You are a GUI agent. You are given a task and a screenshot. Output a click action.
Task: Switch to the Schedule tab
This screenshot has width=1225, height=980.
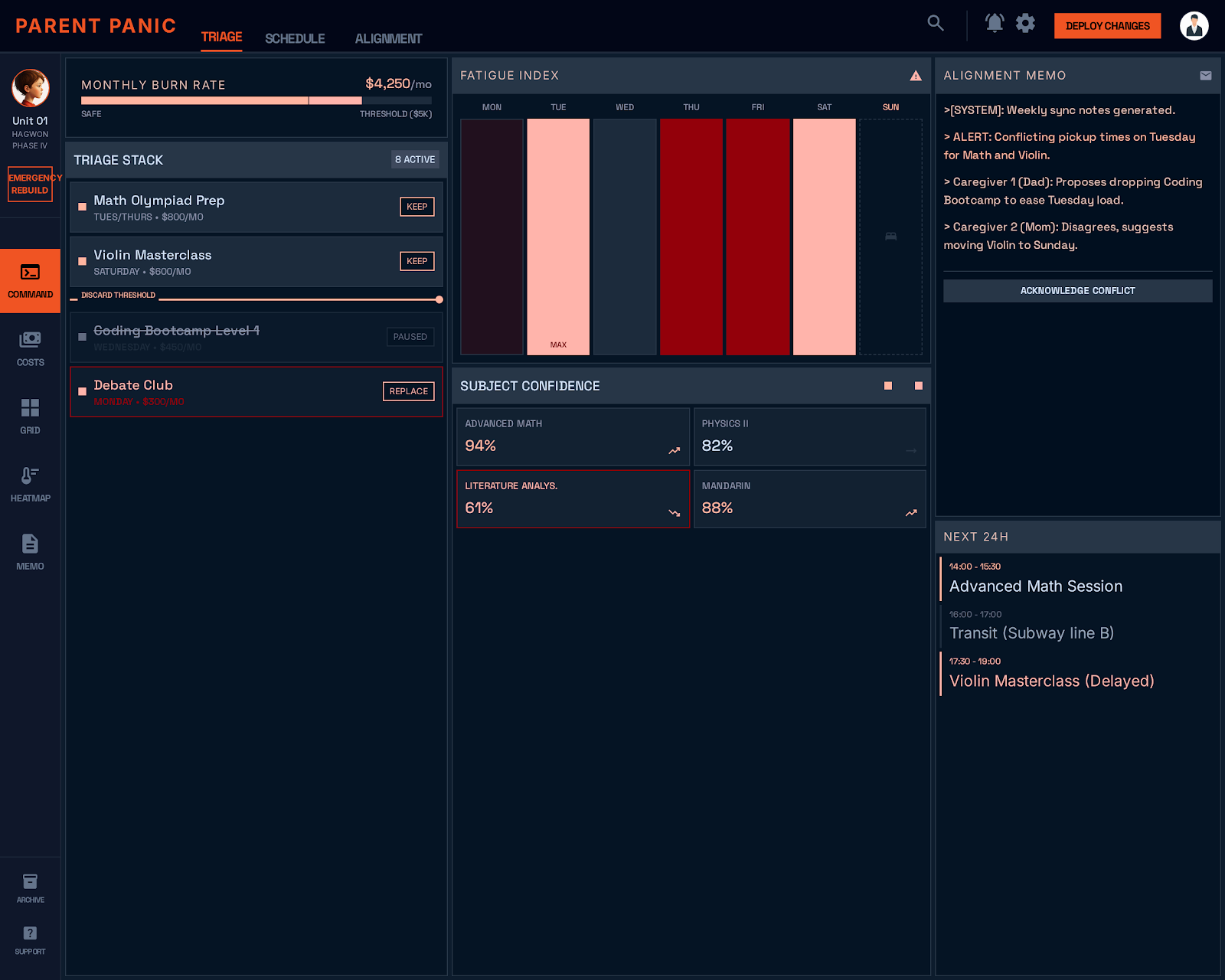pos(295,38)
